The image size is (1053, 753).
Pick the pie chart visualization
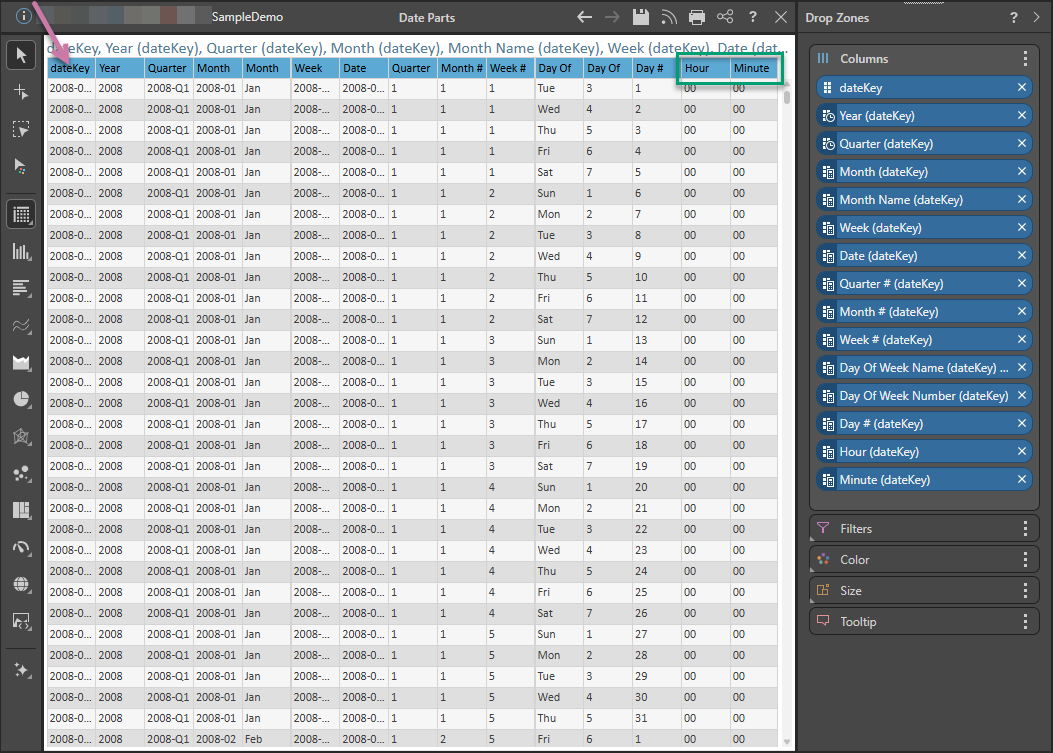(20, 400)
